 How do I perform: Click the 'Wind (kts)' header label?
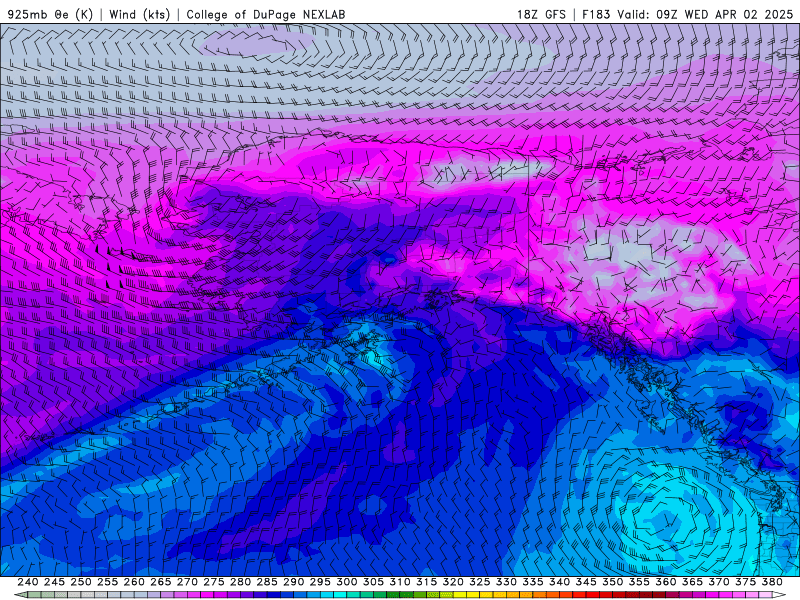[x=140, y=14]
